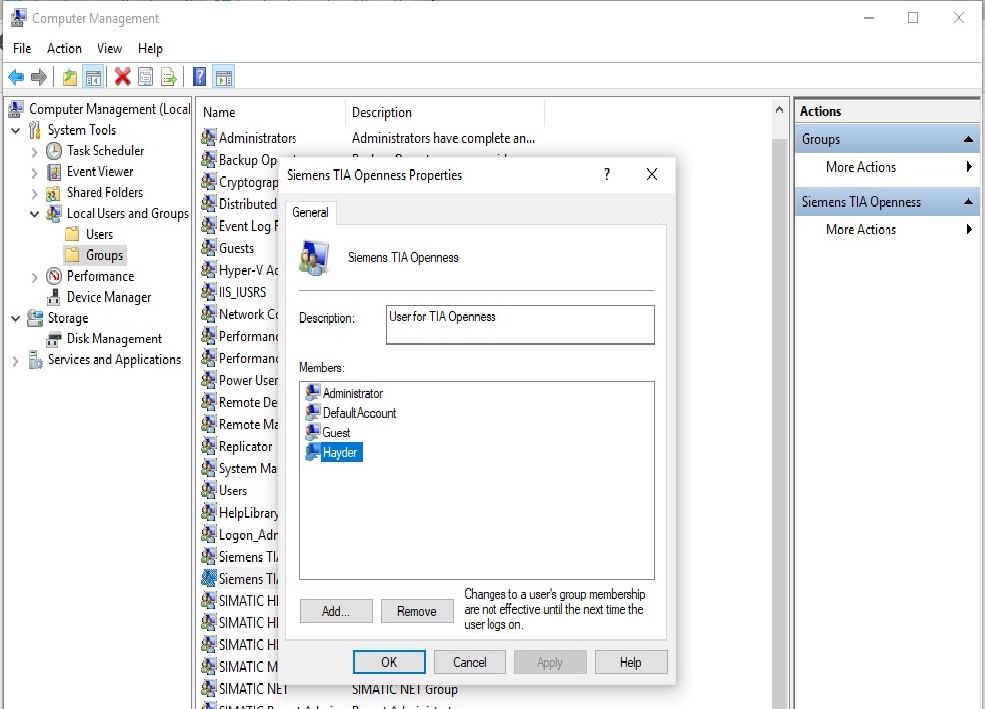Viewport: 985px width, 709px height.
Task: Click the blue Help toolbar icon
Action: pos(199,77)
